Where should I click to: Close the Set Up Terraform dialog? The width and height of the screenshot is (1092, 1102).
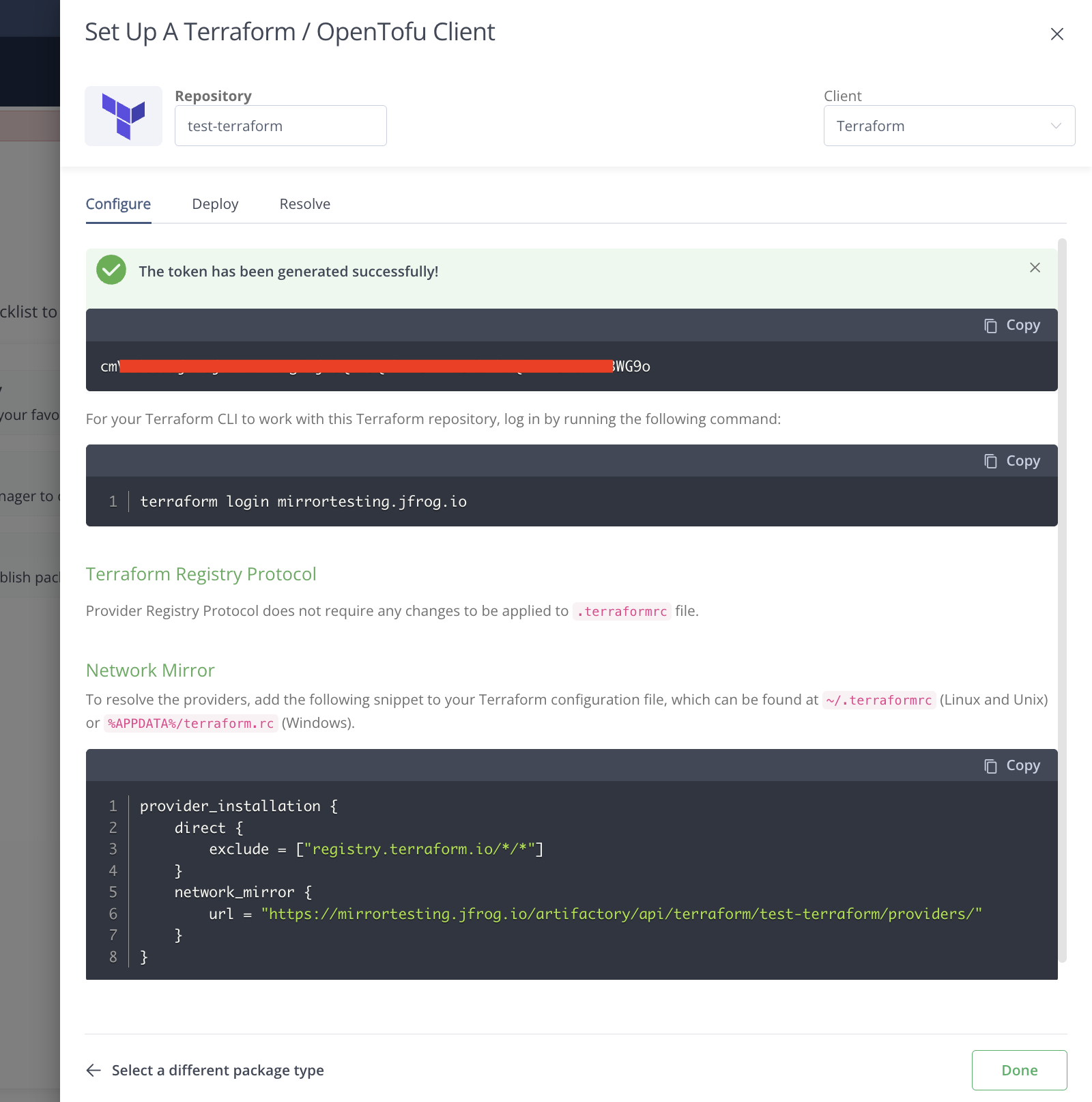tap(1057, 34)
